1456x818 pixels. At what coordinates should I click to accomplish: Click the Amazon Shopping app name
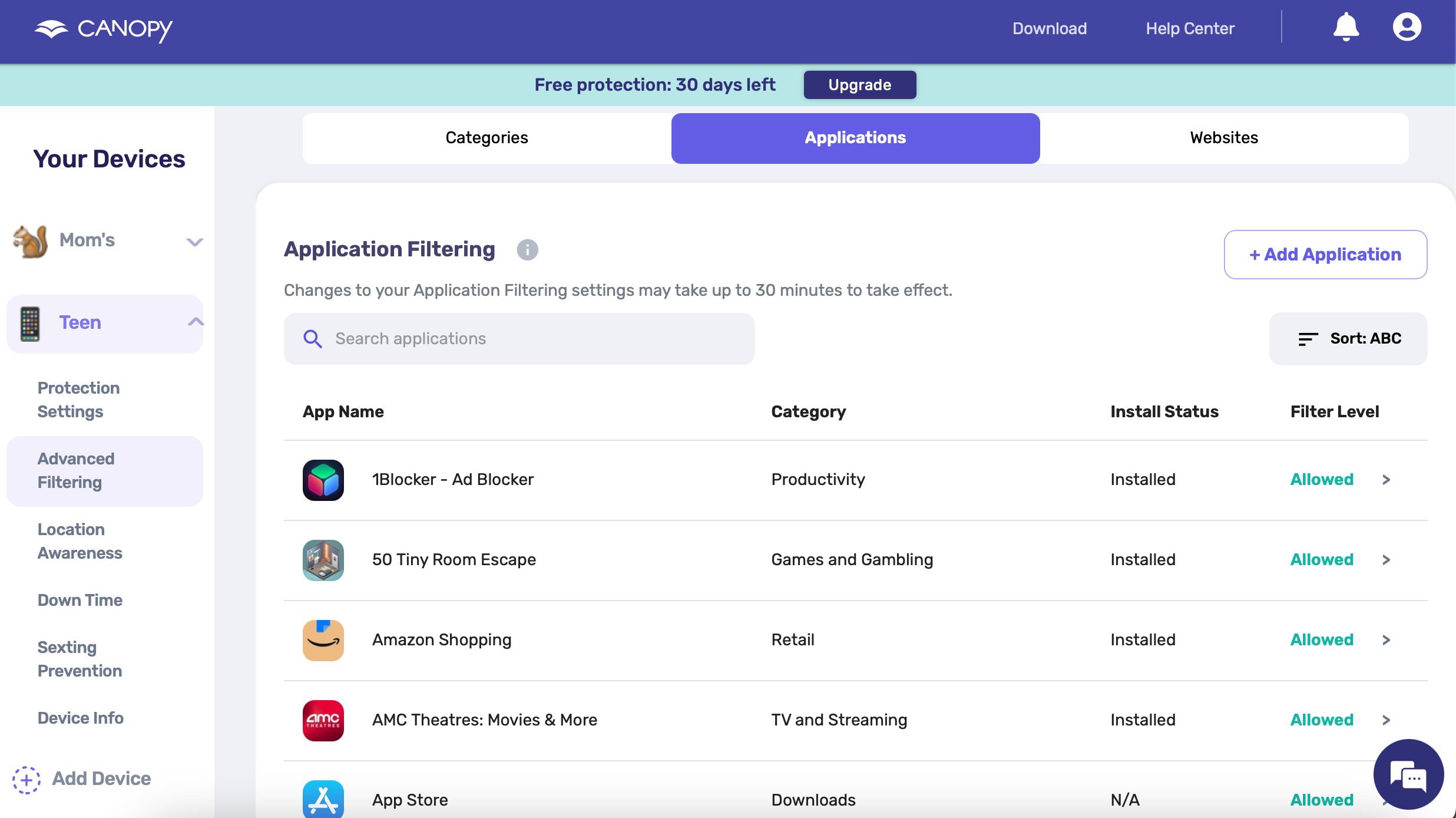(442, 640)
